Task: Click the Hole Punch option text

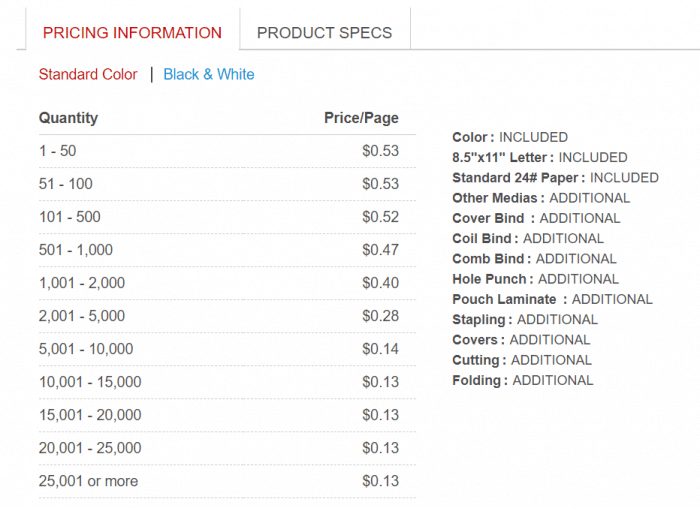Action: pyautogui.click(x=535, y=279)
